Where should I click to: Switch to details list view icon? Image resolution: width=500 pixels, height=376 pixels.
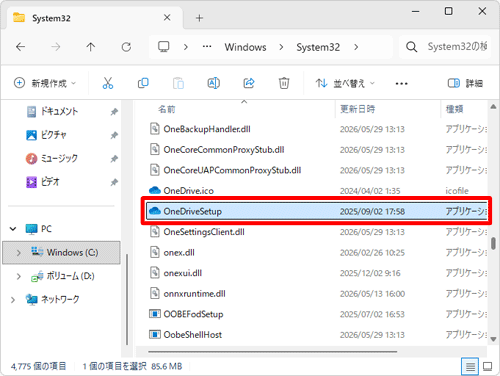point(470,367)
